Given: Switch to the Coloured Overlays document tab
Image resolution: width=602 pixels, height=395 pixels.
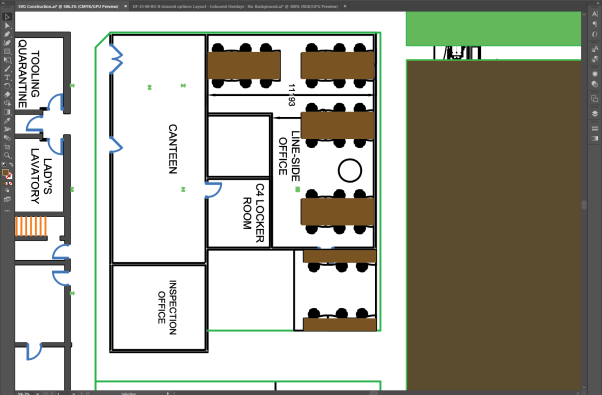Looking at the screenshot, I should point(235,7).
